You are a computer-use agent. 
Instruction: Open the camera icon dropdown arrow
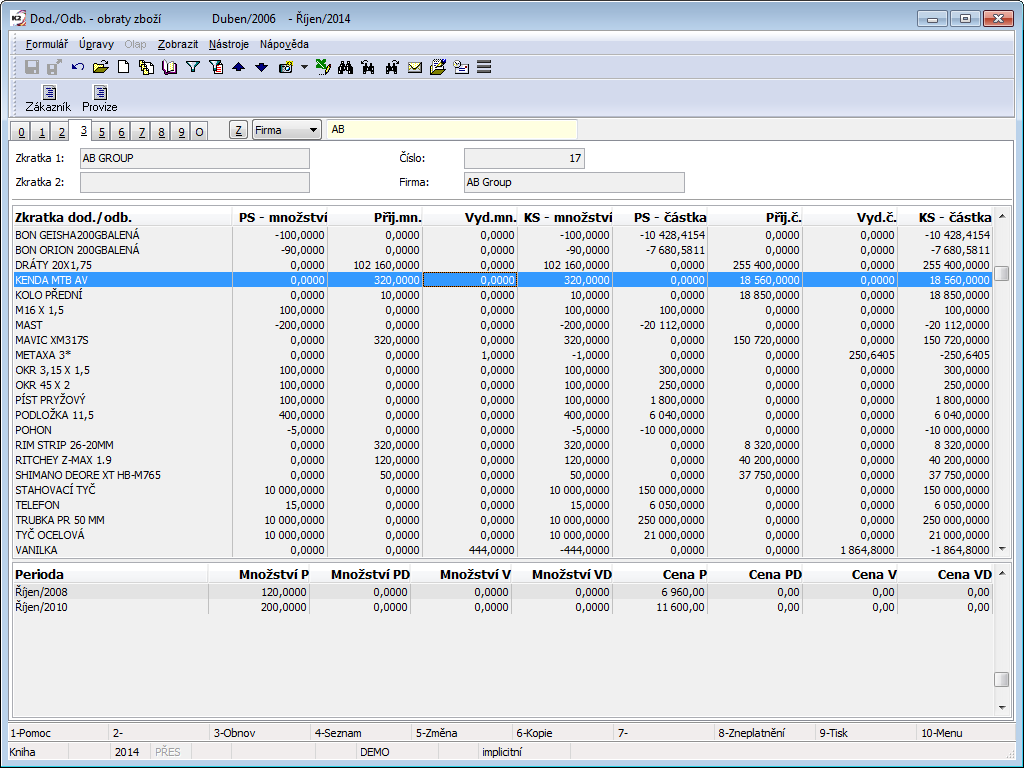pyautogui.click(x=304, y=67)
